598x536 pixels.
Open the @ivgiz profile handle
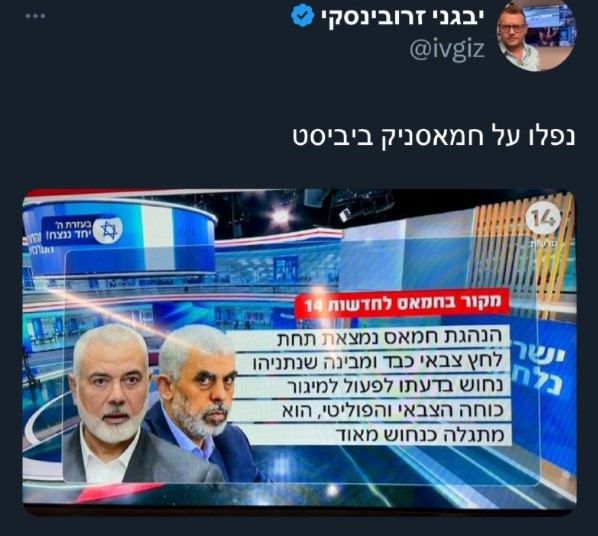447,50
